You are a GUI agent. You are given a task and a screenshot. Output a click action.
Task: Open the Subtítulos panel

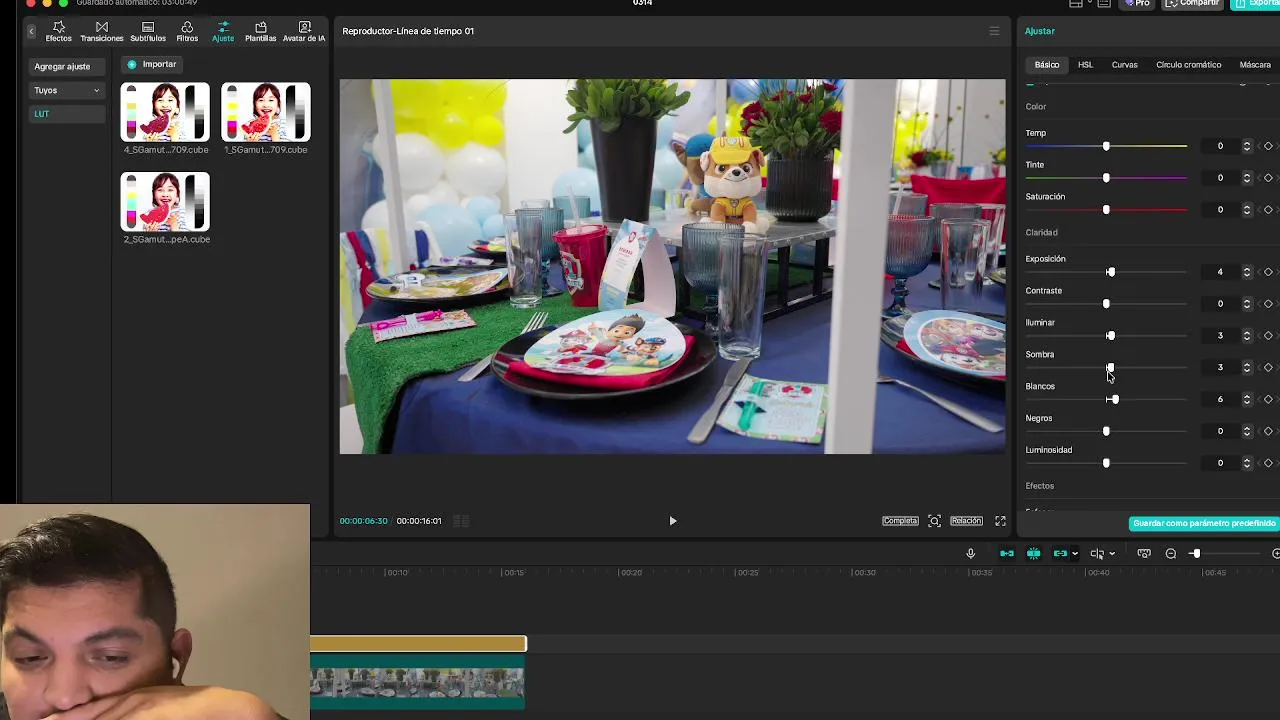point(148,31)
